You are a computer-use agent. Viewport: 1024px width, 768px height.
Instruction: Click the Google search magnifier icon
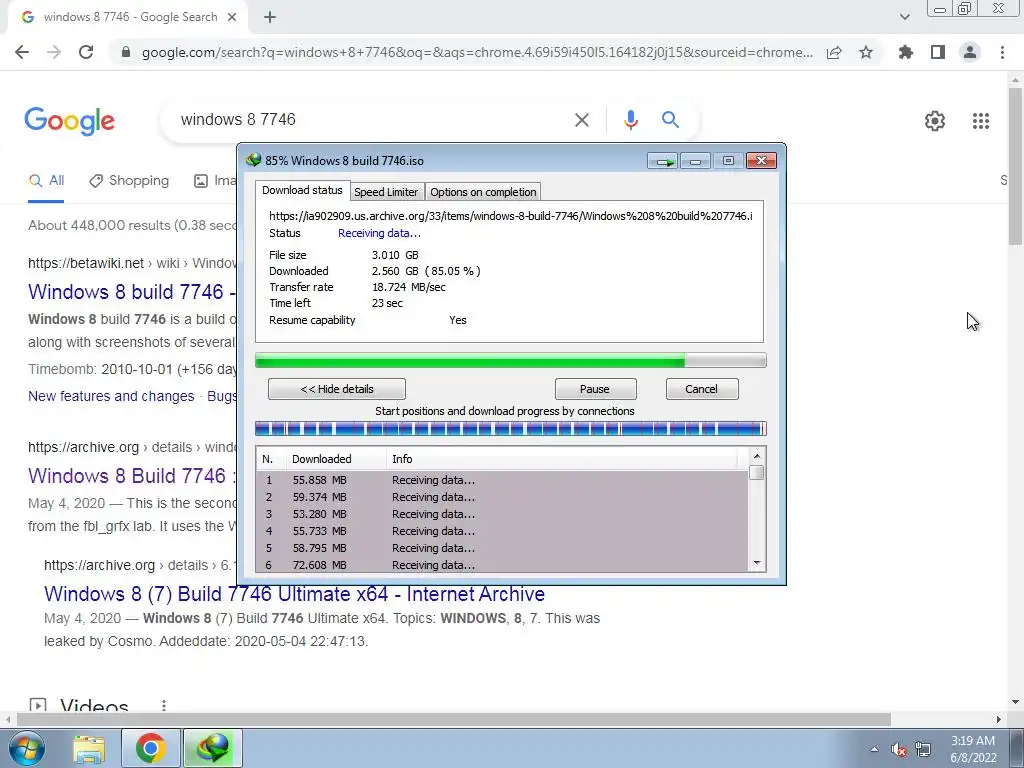670,120
